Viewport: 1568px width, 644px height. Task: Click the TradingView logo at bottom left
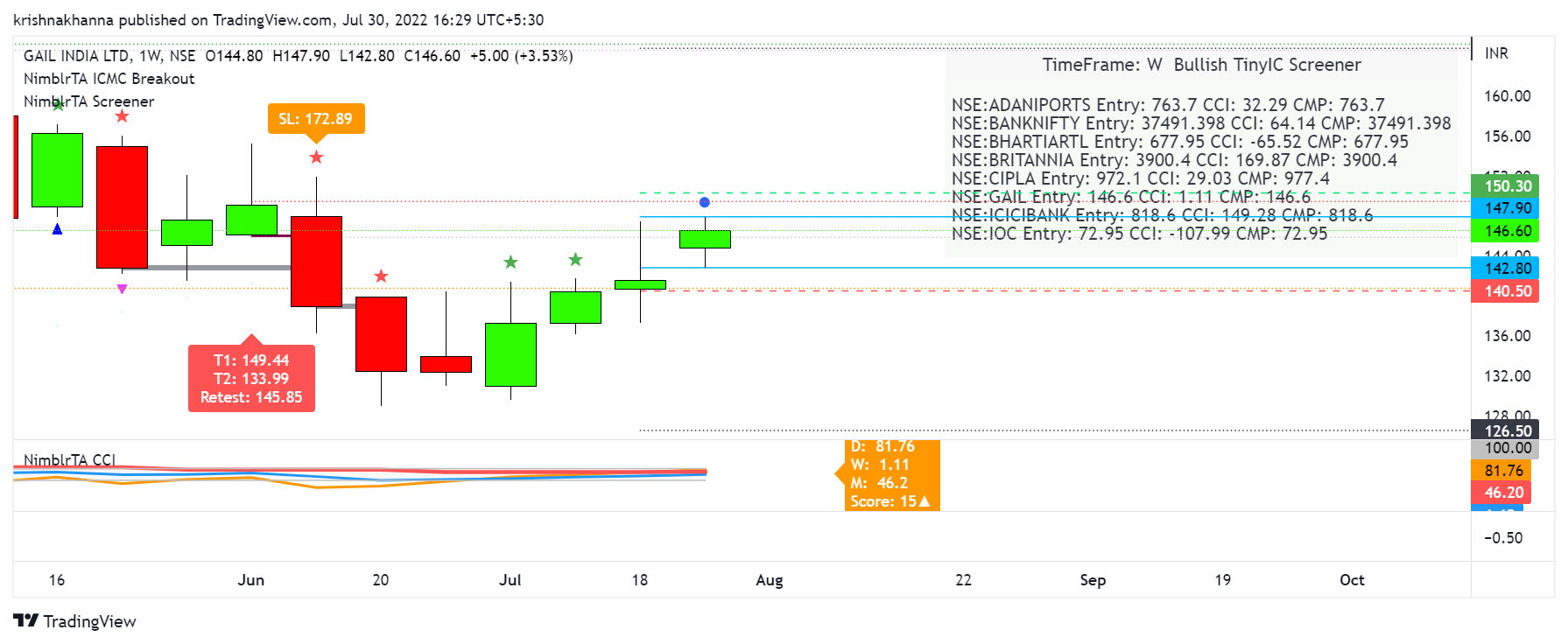click(74, 621)
